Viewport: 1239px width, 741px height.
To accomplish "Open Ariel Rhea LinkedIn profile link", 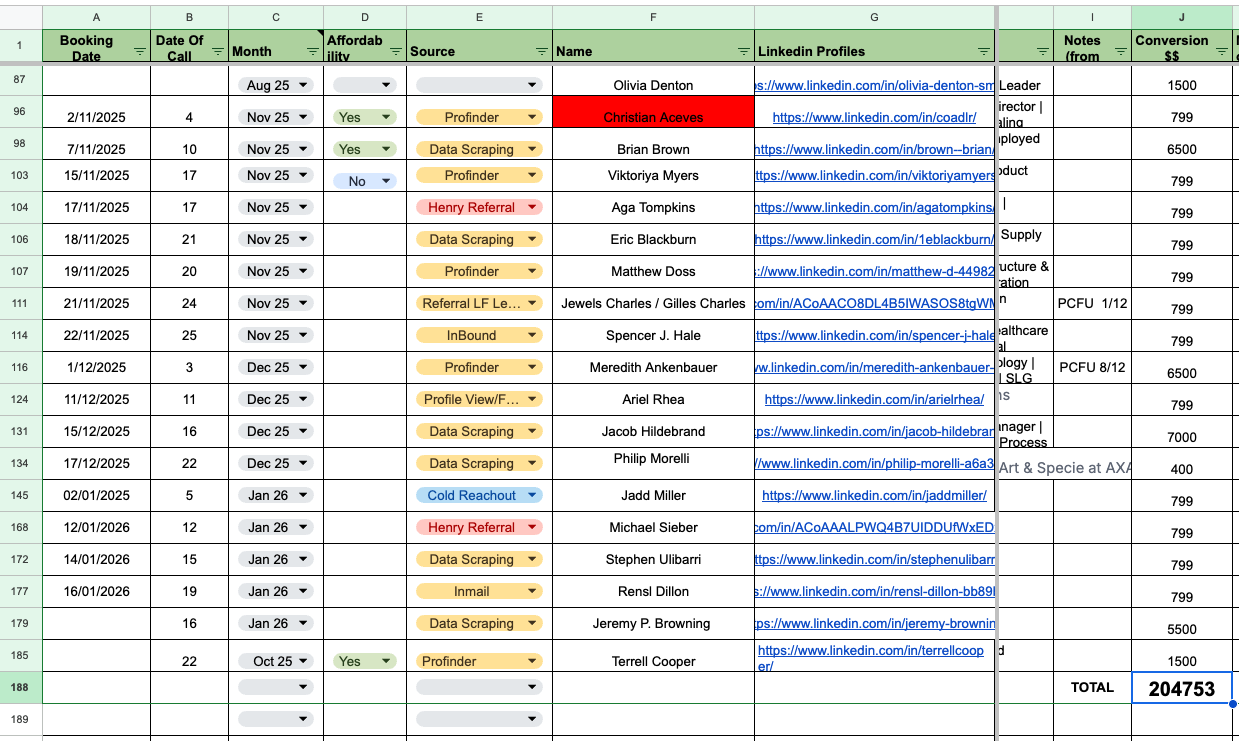I will (x=874, y=399).
